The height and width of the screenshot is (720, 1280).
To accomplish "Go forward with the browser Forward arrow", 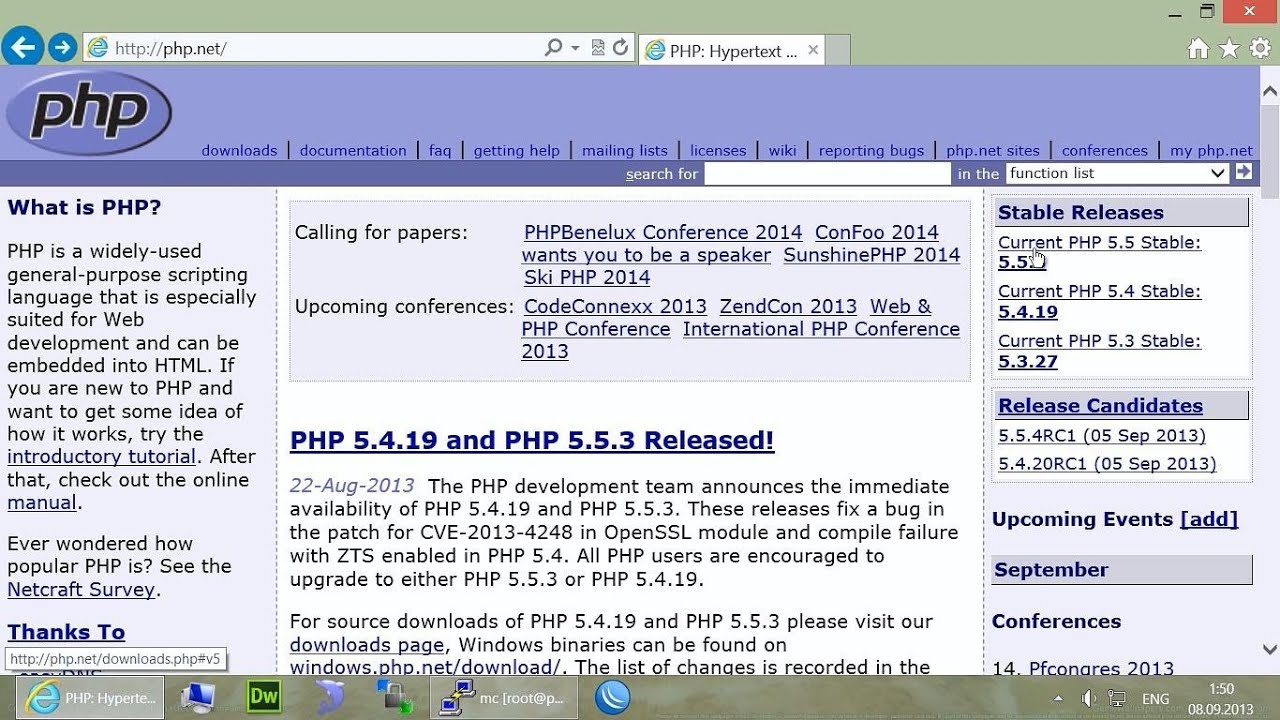I will (x=62, y=47).
